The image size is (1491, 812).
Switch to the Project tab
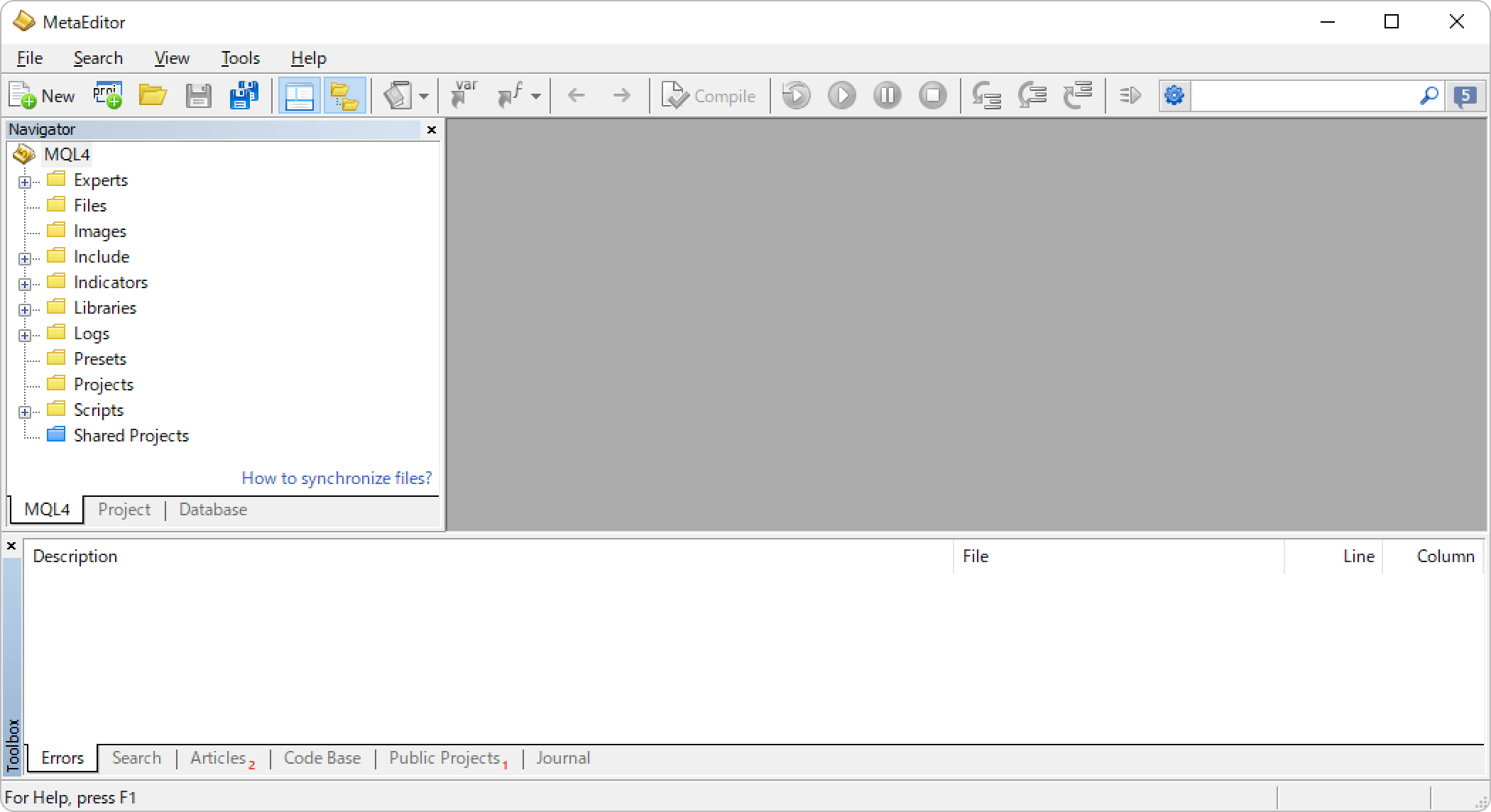(123, 510)
